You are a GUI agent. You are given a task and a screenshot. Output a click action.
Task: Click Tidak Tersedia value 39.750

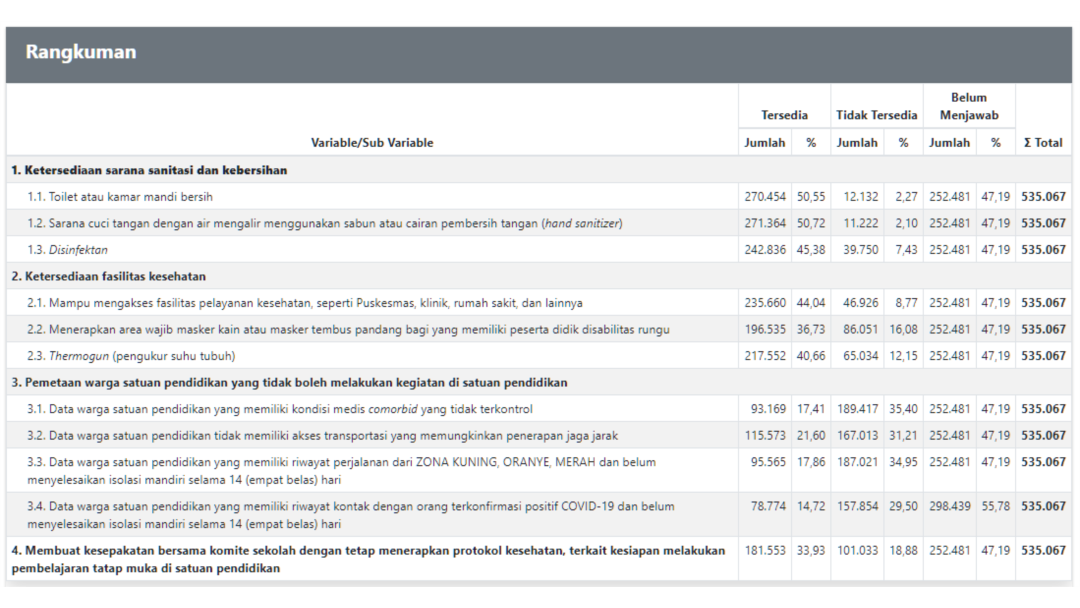860,250
